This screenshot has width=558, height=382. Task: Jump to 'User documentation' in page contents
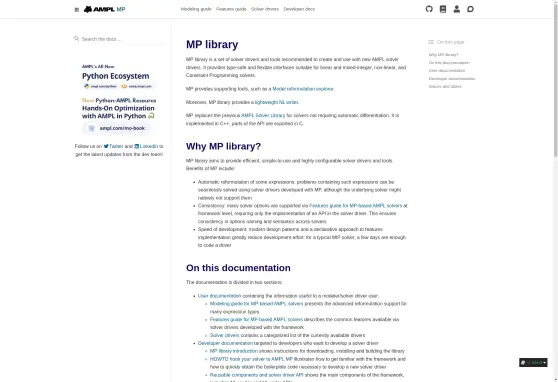[x=447, y=70]
